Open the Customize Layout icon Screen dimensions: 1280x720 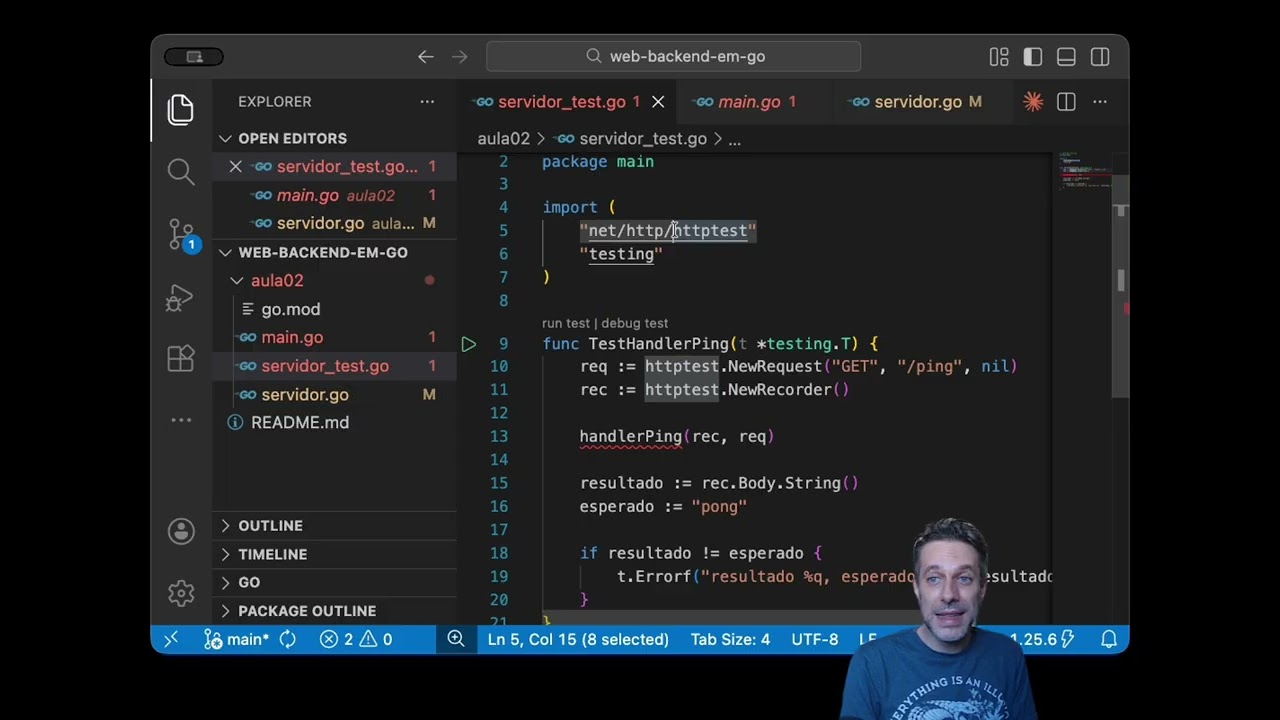click(999, 57)
